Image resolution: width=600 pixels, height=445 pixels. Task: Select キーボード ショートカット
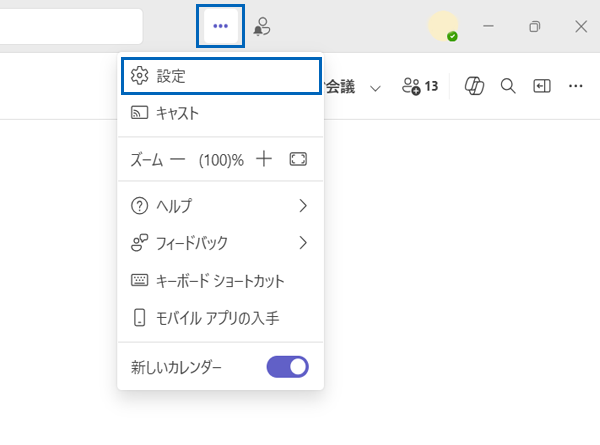221,280
